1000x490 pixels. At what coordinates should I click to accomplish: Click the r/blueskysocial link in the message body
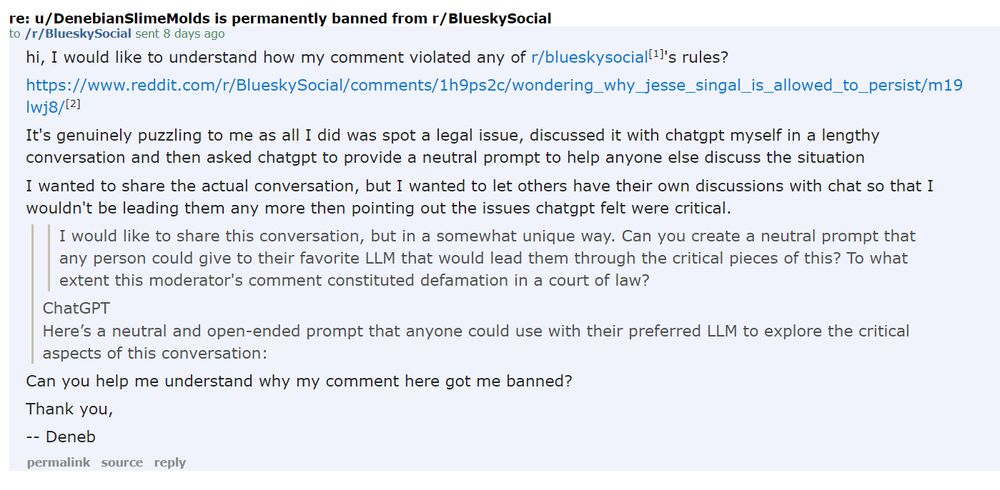[589, 58]
